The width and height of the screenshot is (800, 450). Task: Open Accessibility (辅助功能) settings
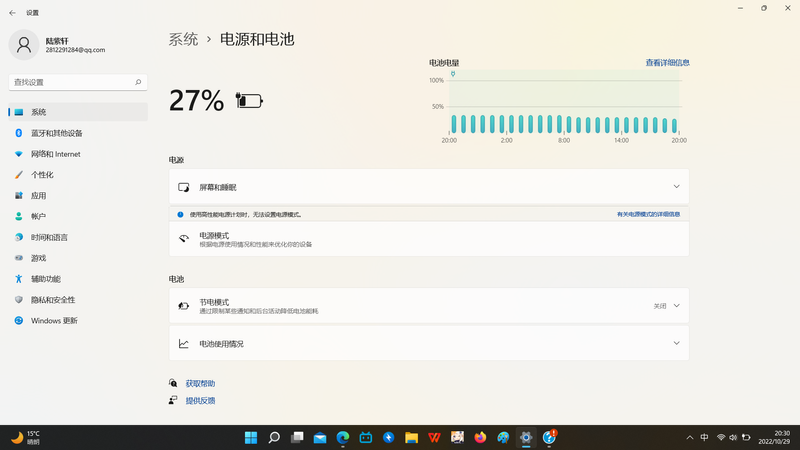tap(45, 279)
